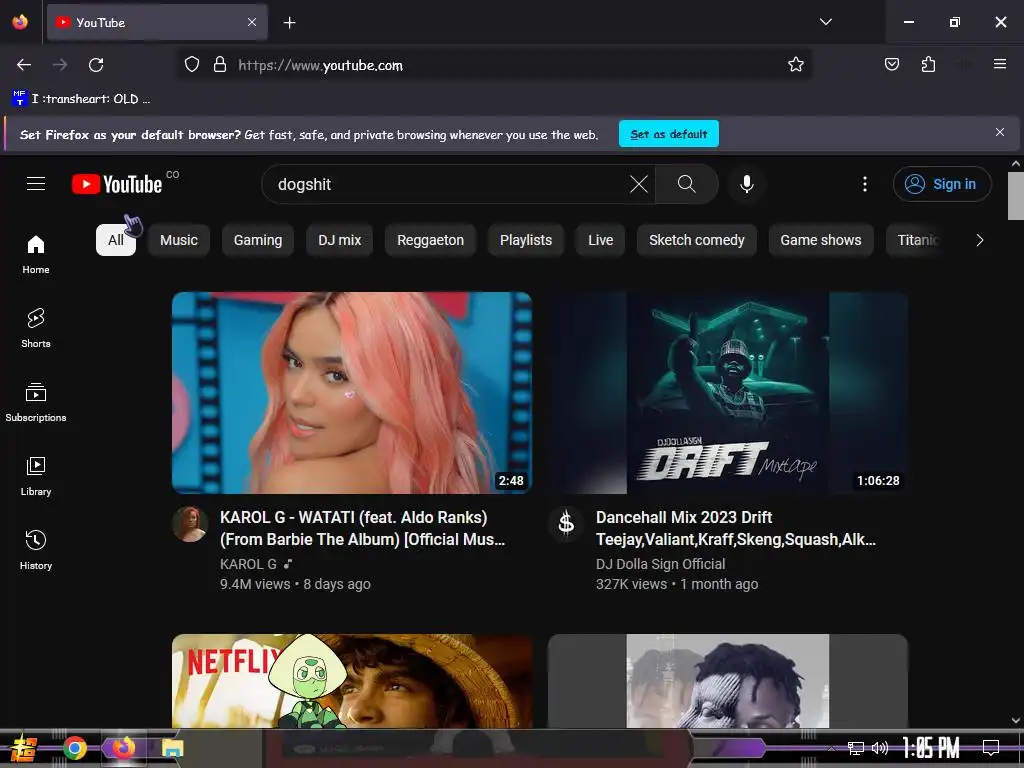The height and width of the screenshot is (768, 1024).
Task: Click the KAROL G channel avatar
Action: [x=190, y=524]
